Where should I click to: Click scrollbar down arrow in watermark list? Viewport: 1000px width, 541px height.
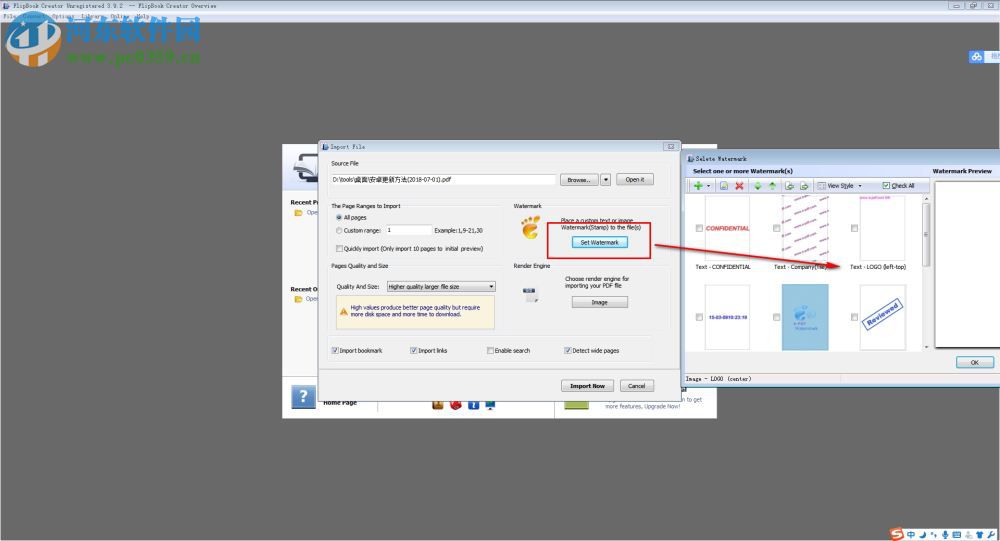[926, 347]
